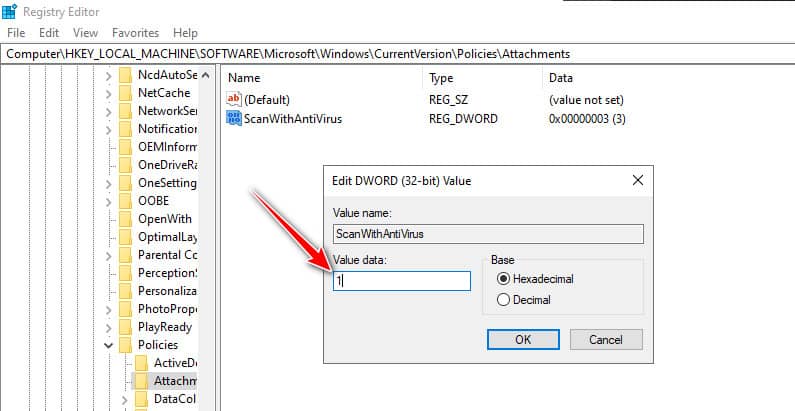Click the Personaliza folder icon
The width and height of the screenshot is (795, 411).
coord(125,291)
